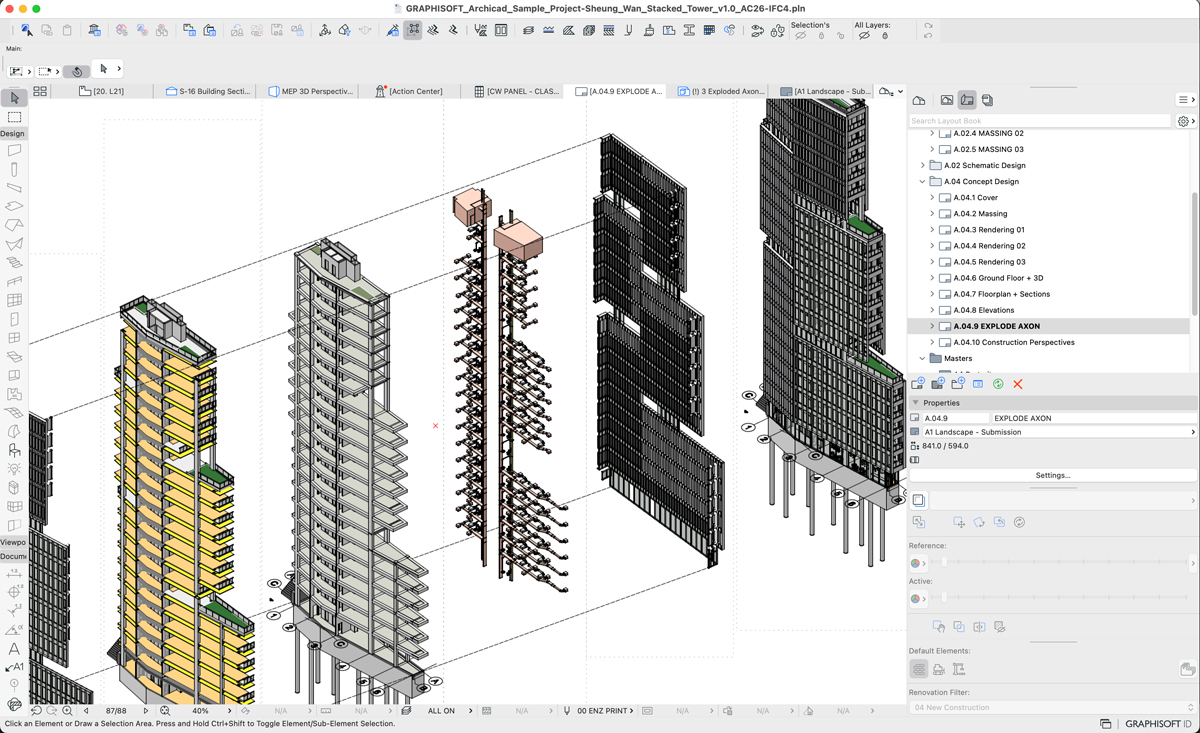
Task: Open the Action Center tab
Action: 408,91
